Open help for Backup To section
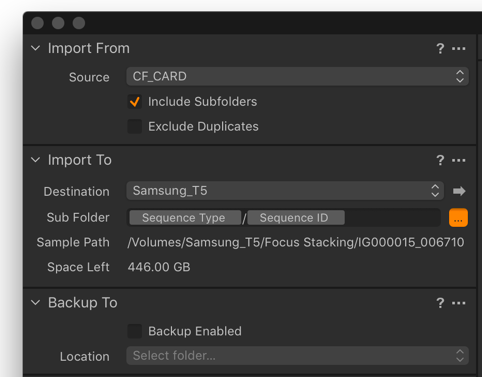Image resolution: width=482 pixels, height=377 pixels. click(x=440, y=303)
